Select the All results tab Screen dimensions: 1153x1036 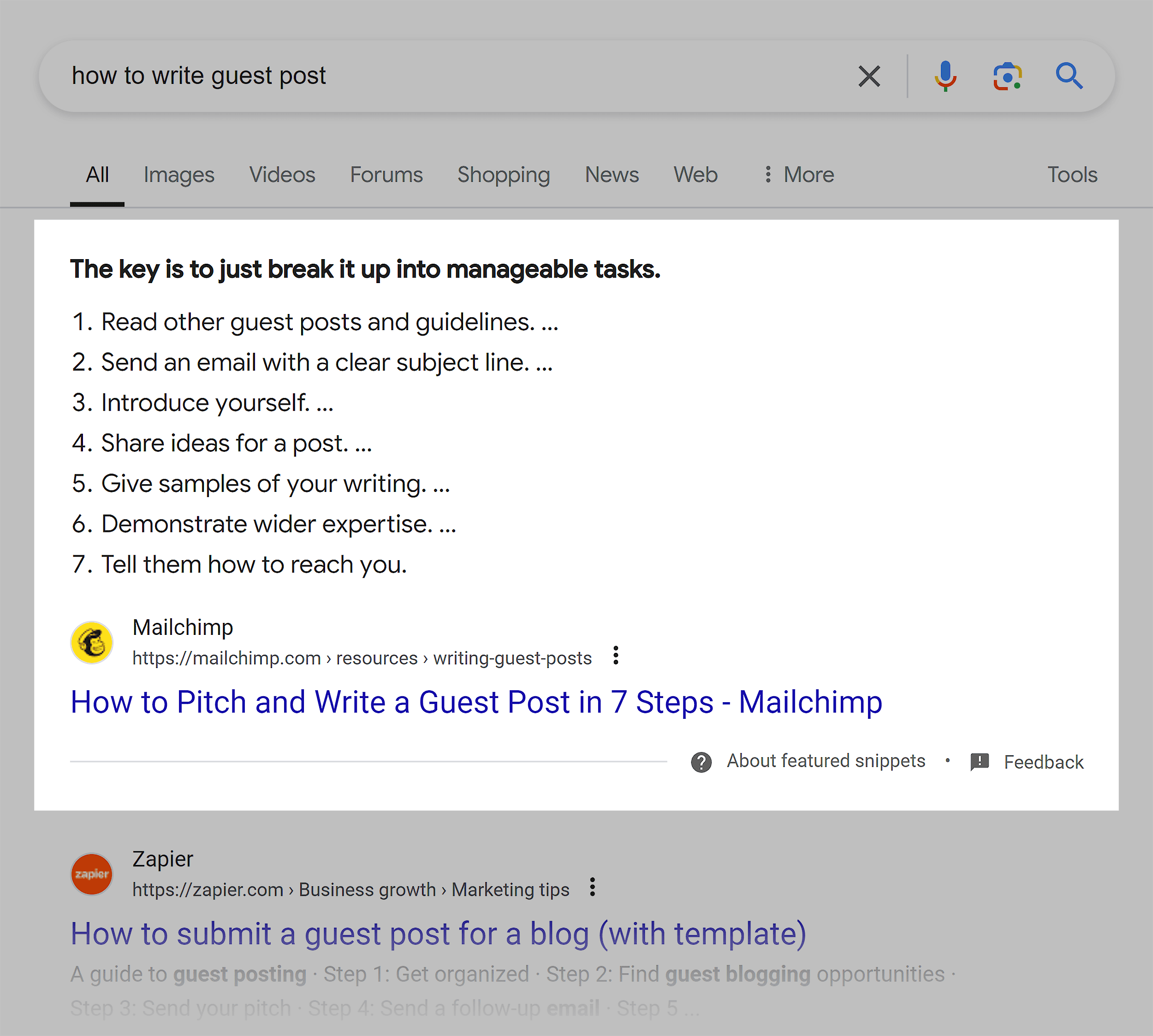pos(97,175)
